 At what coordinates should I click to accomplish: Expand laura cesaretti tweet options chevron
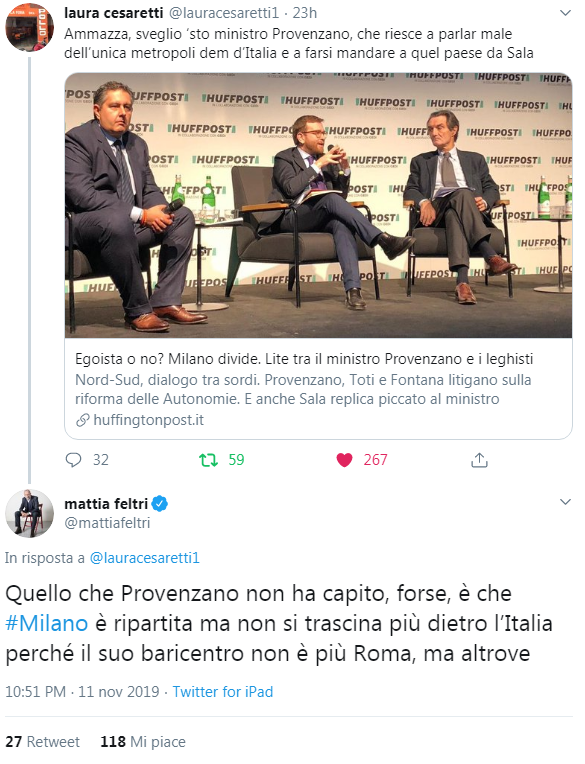[x=565, y=13]
